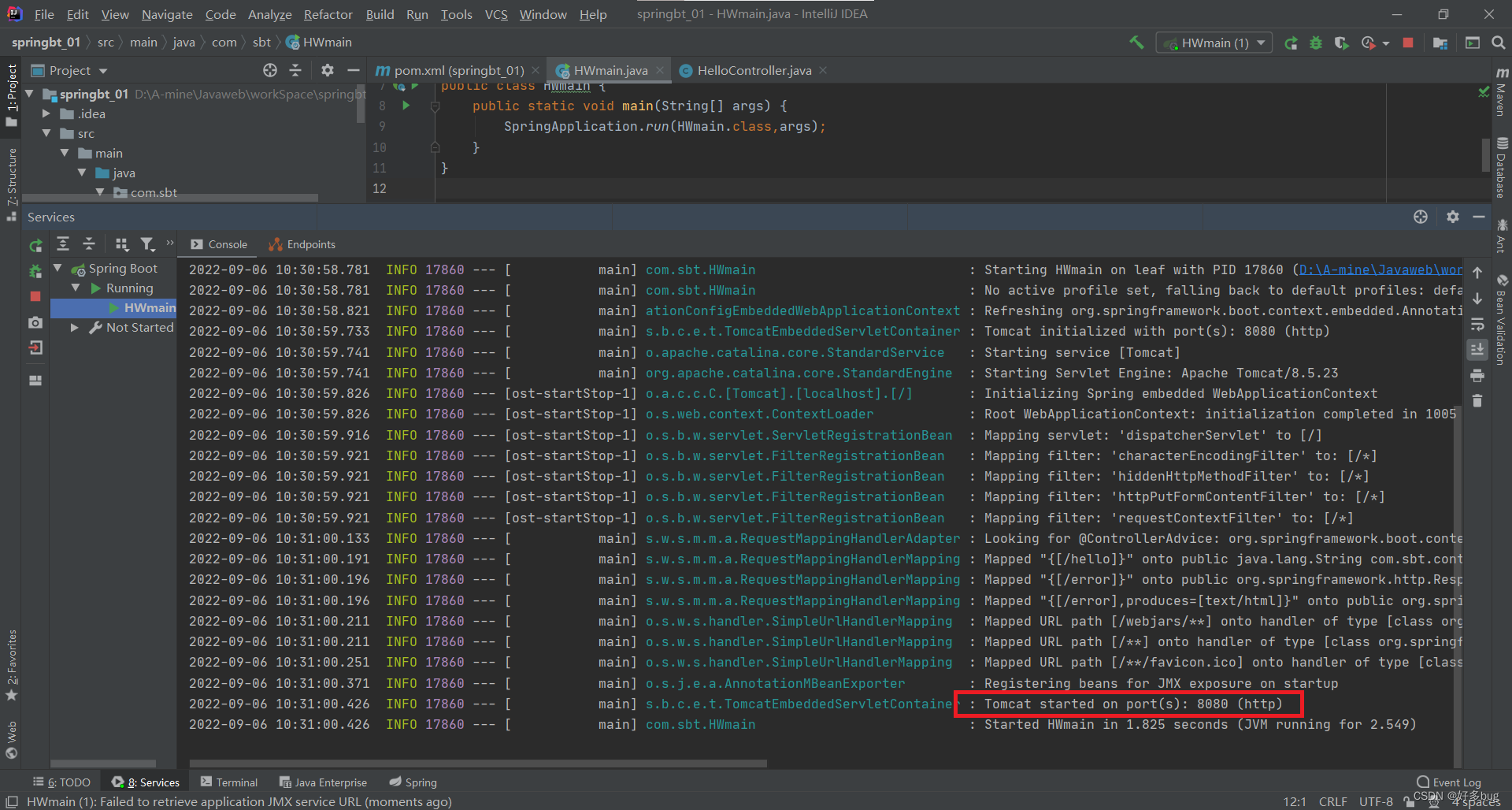The width and height of the screenshot is (1512, 810).
Task: Open Group By dropdown in Services toolbar
Action: [x=121, y=244]
